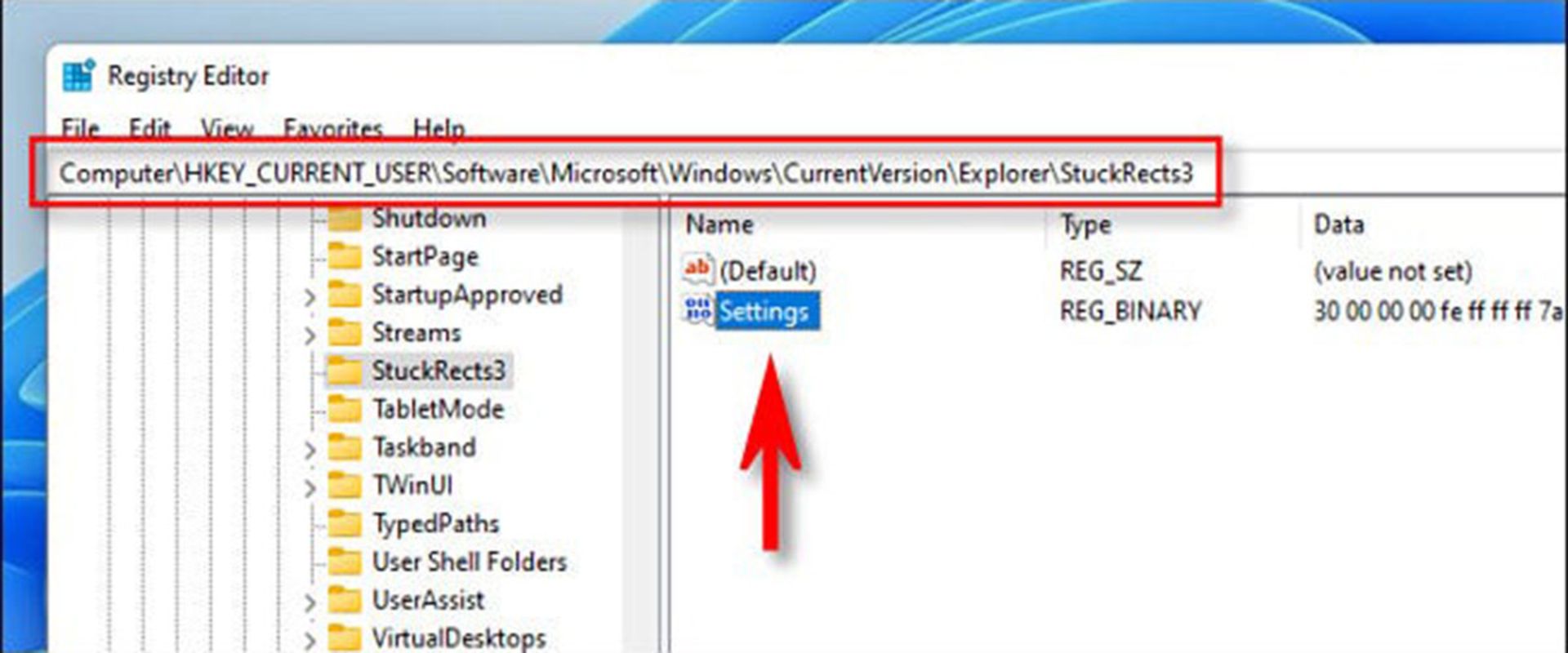Click the Registry Editor app icon
The width and height of the screenshot is (1568, 653).
tap(78, 76)
